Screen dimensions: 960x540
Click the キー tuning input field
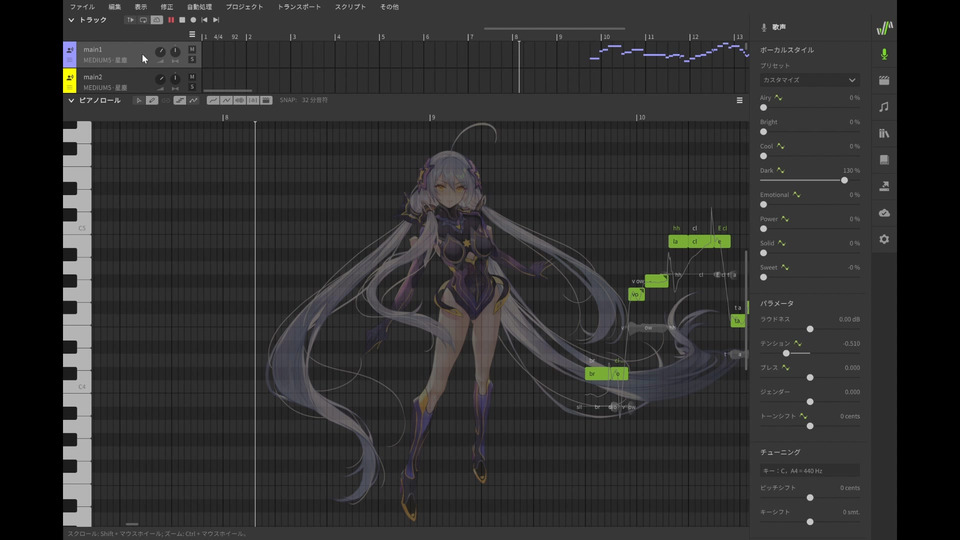click(x=809, y=471)
